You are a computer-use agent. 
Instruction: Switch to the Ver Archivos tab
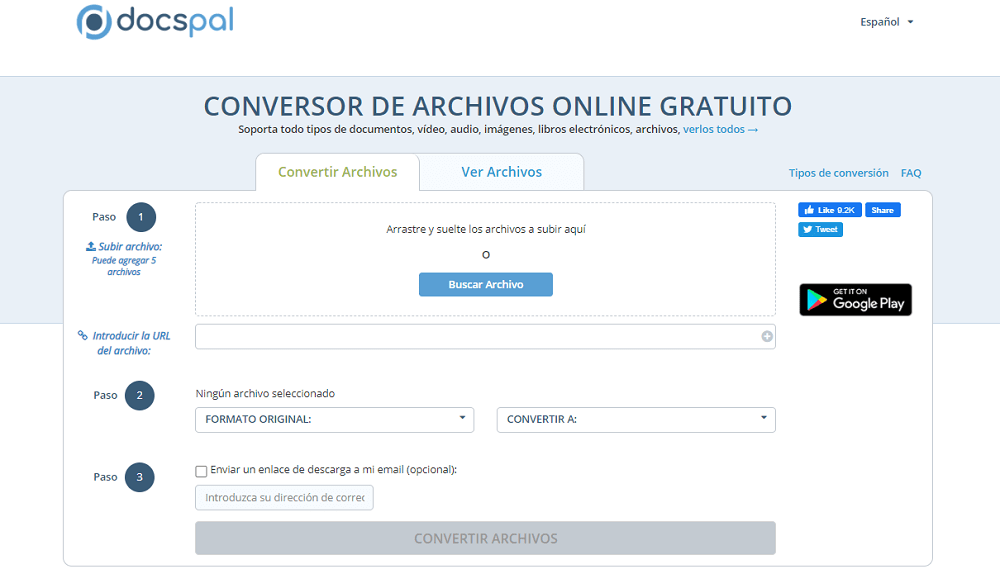tap(501, 172)
